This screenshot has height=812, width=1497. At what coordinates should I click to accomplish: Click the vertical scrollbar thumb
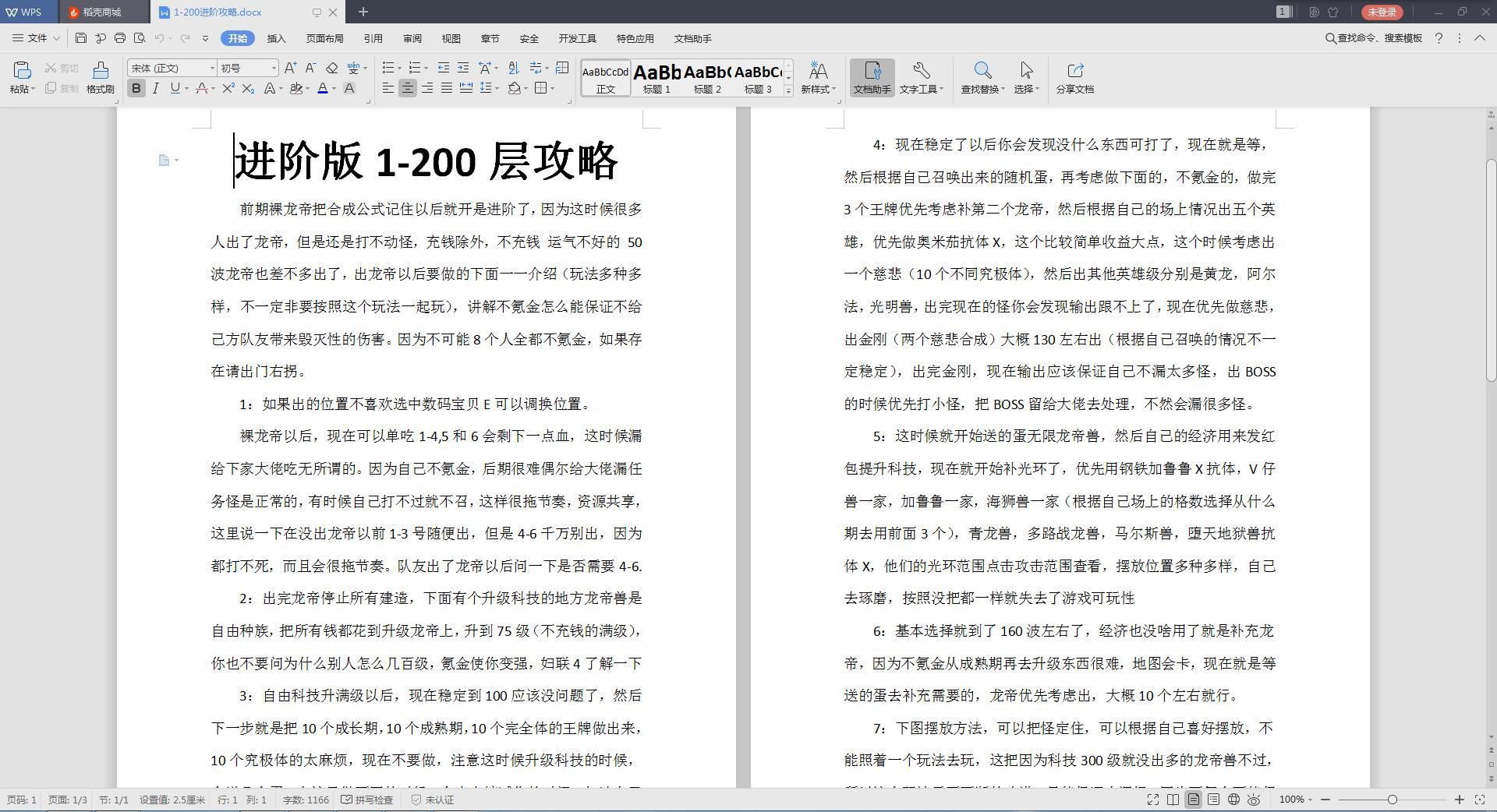point(1491,270)
